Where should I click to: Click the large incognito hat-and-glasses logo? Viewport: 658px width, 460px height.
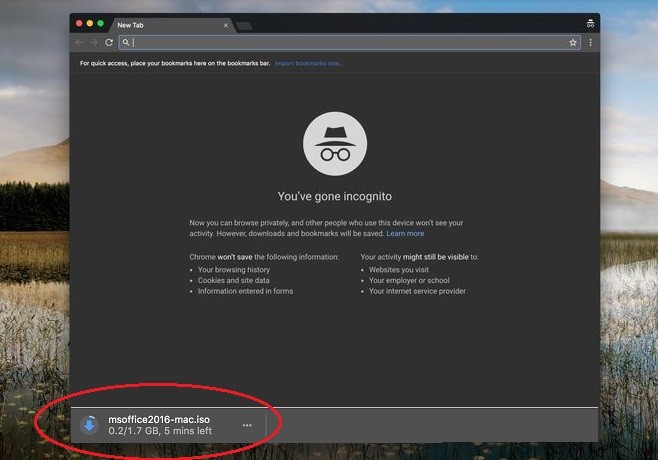pyautogui.click(x=335, y=144)
